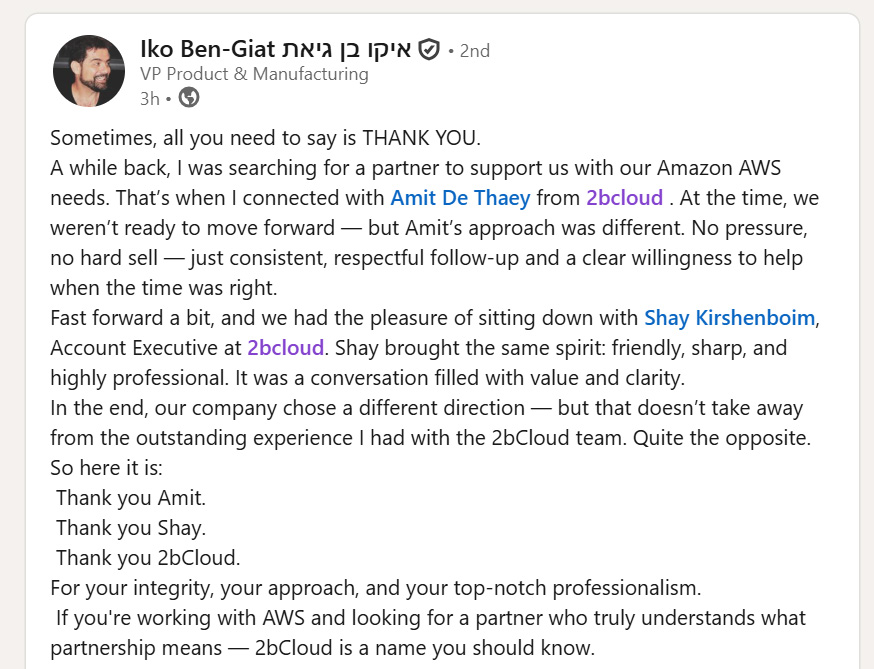
Task: Click the opening 'THANK YOU' sentence
Action: (265, 138)
